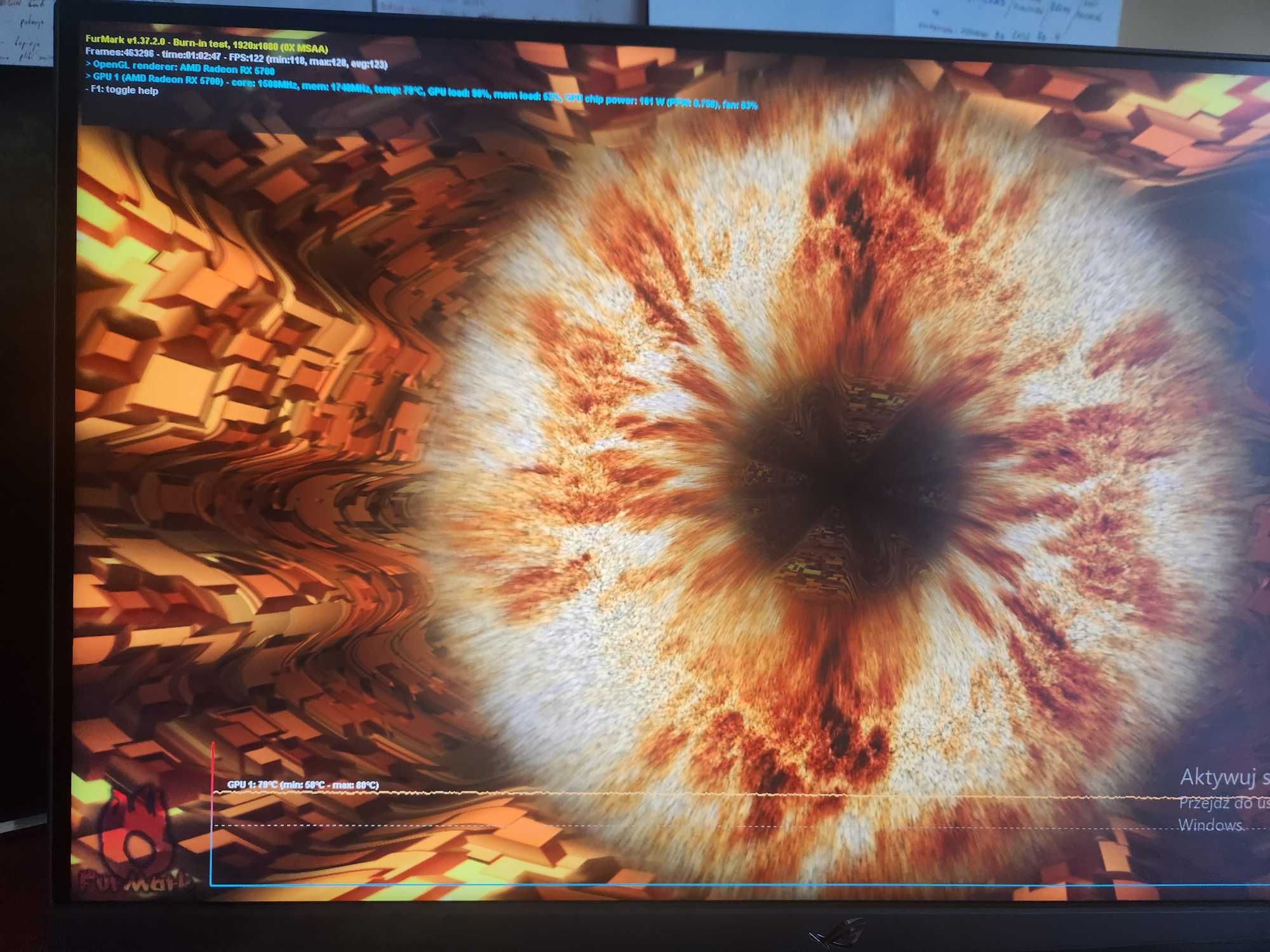Click the F1: toggle help hint
1270x952 pixels.
pos(122,89)
